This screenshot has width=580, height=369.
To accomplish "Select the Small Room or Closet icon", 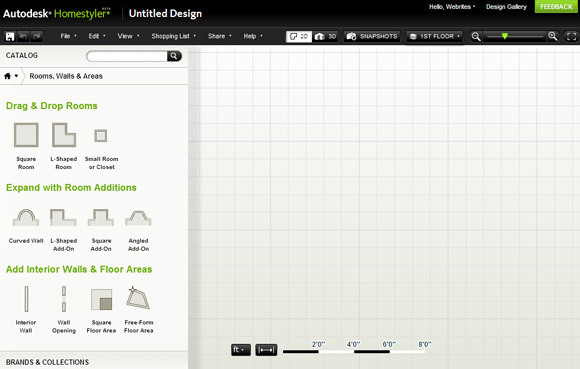I will [101, 136].
